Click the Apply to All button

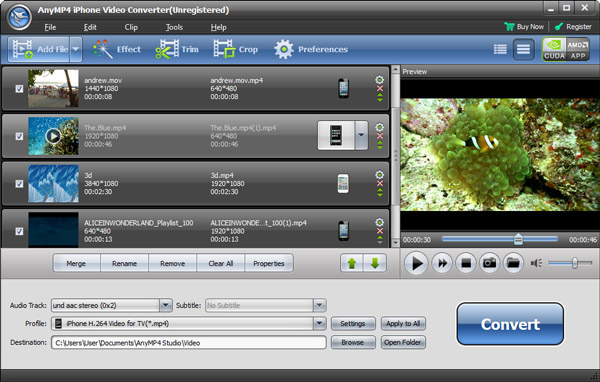[x=403, y=323]
